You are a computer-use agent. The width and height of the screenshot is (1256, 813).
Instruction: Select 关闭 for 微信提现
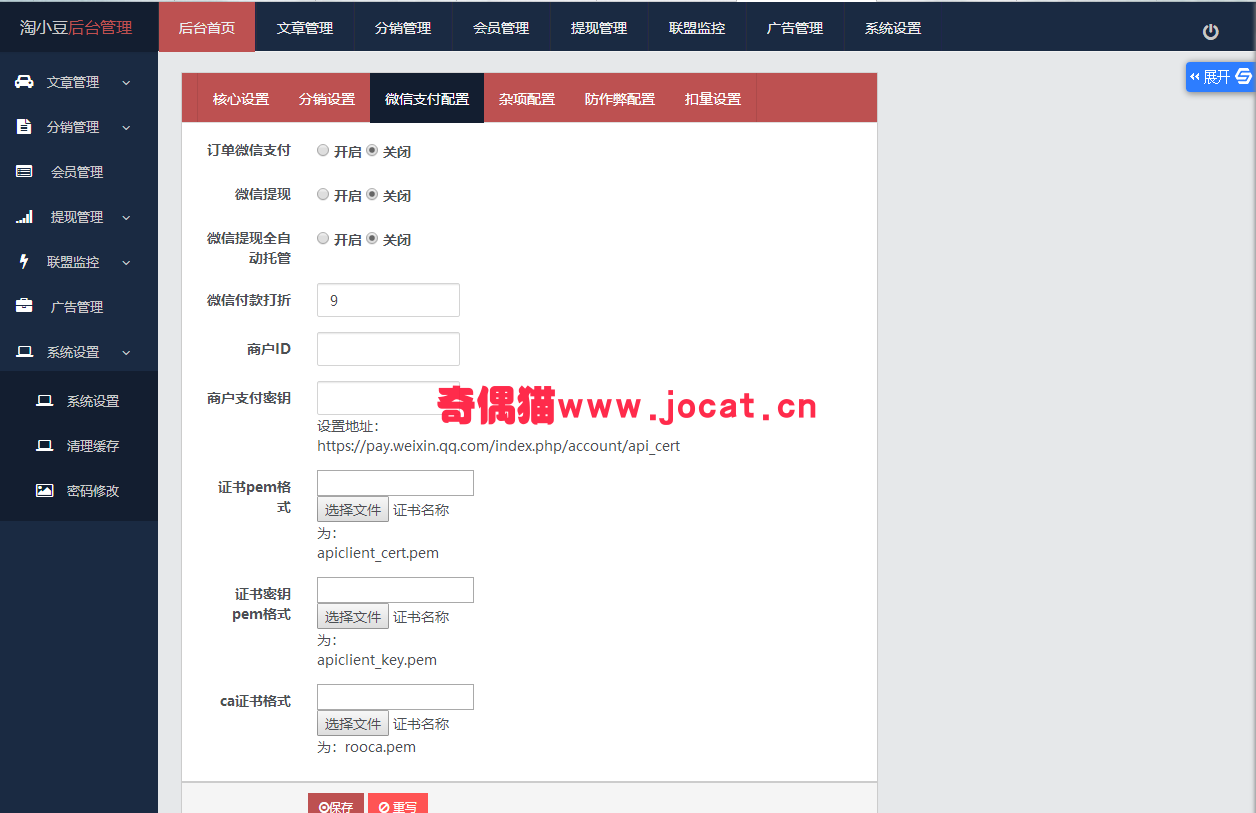[x=372, y=194]
